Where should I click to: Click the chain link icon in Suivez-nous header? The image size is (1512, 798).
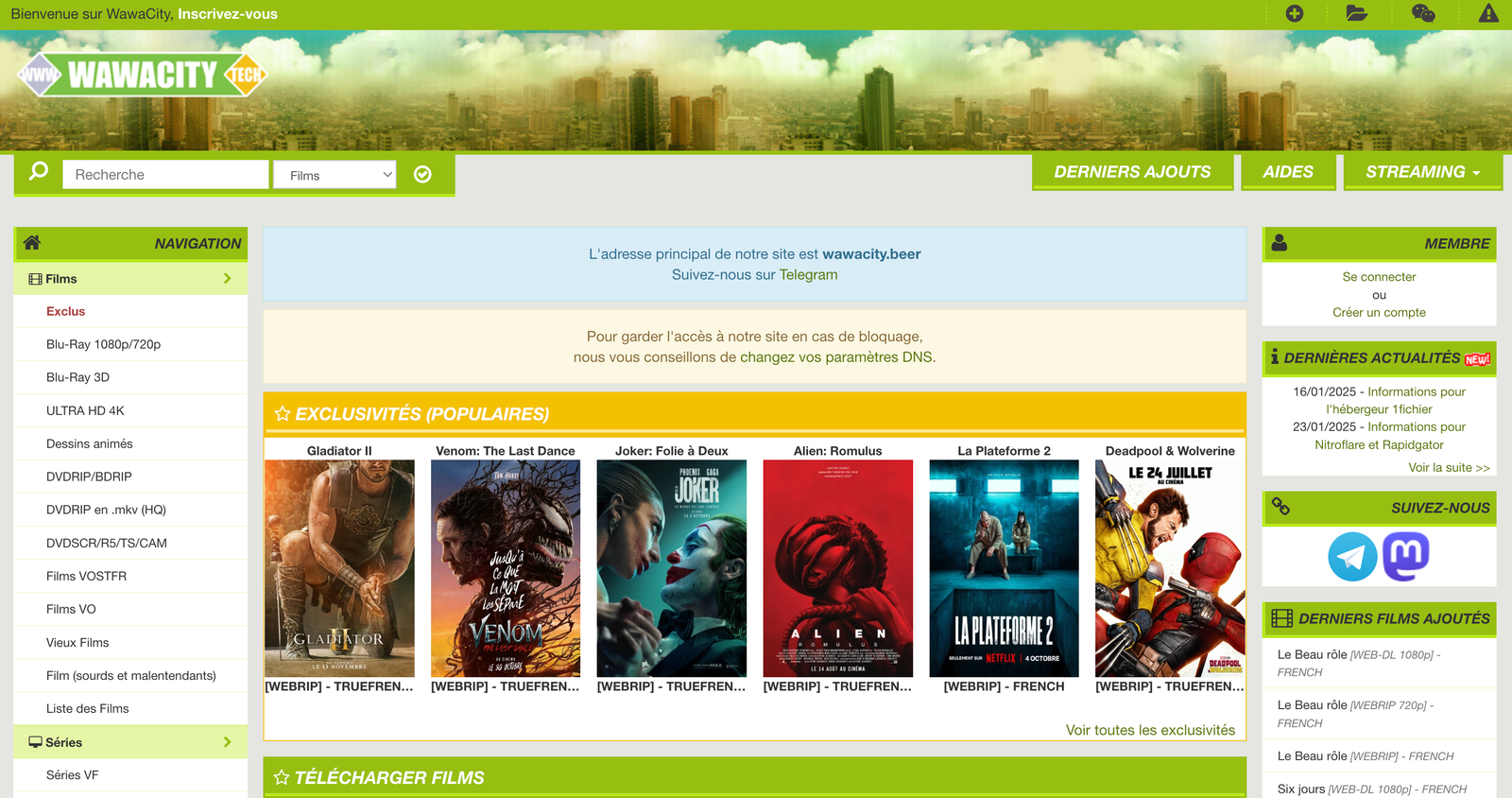click(1280, 507)
